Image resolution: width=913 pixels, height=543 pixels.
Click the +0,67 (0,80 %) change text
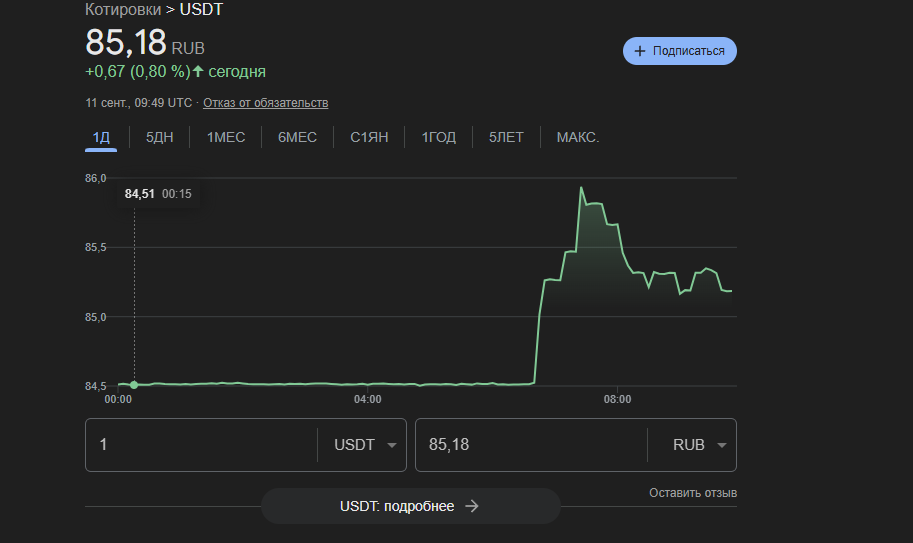coord(138,72)
